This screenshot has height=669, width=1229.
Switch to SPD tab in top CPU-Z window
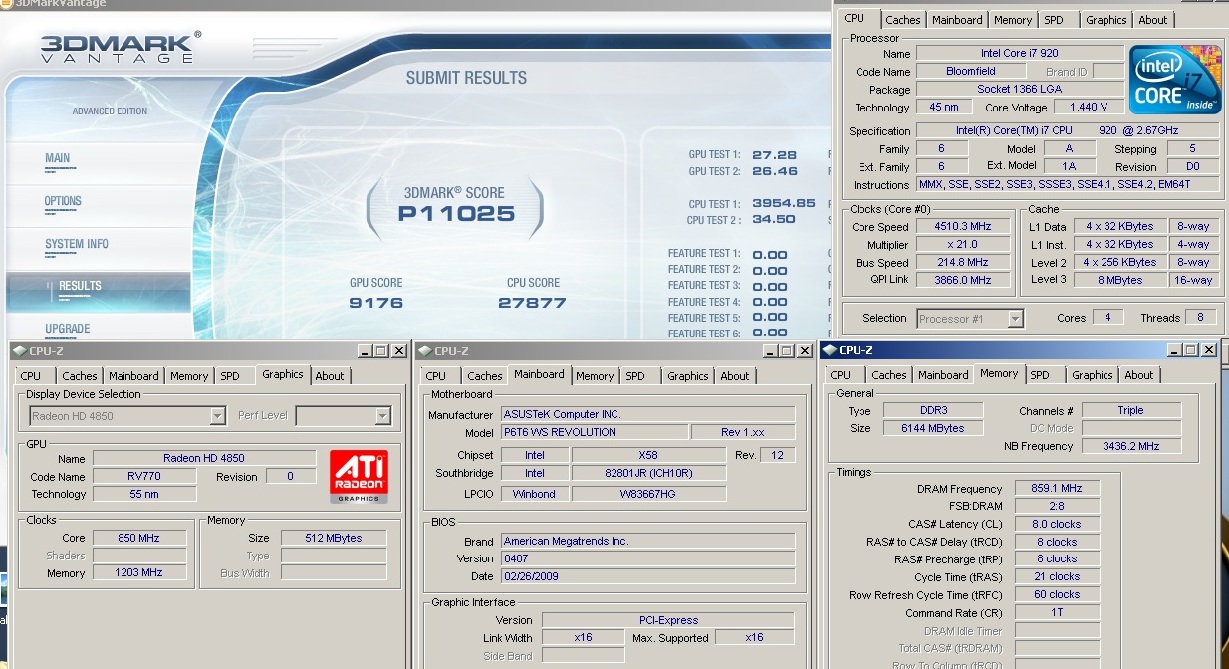point(1054,20)
